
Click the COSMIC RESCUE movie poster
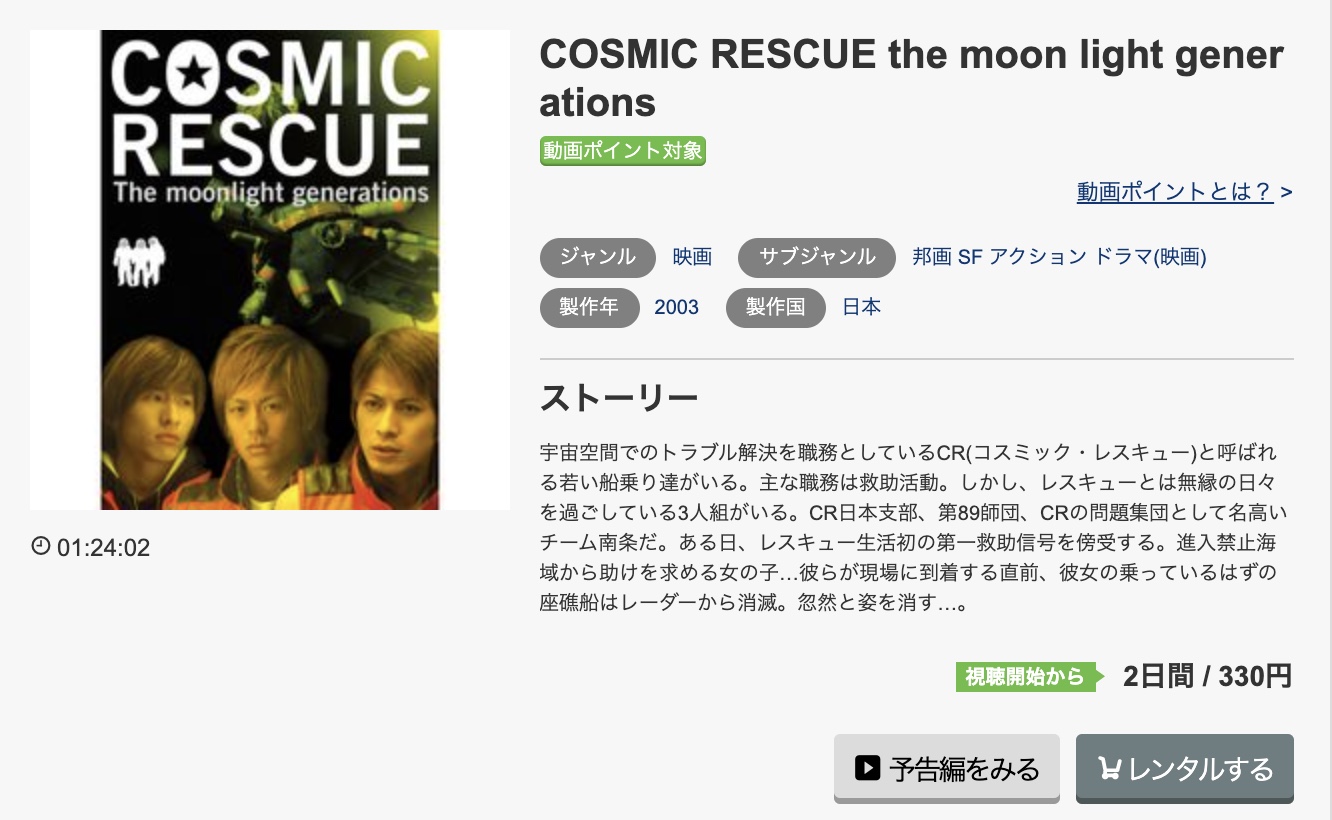click(269, 270)
